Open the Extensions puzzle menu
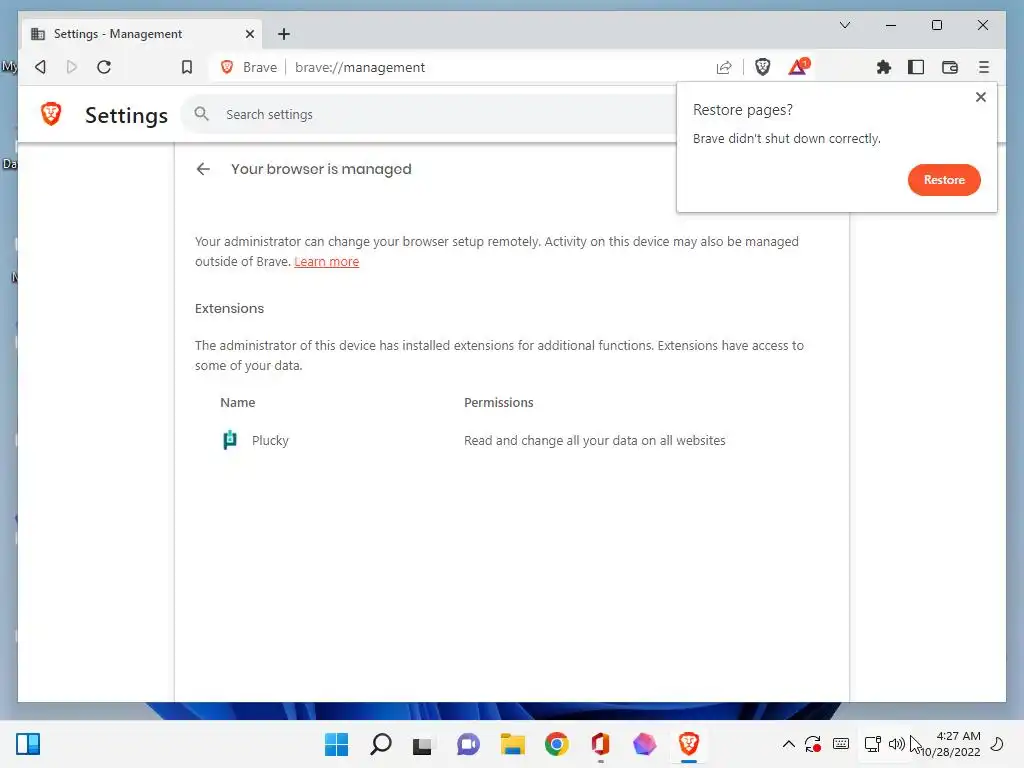Screen dimensions: 1024x768 [884, 67]
